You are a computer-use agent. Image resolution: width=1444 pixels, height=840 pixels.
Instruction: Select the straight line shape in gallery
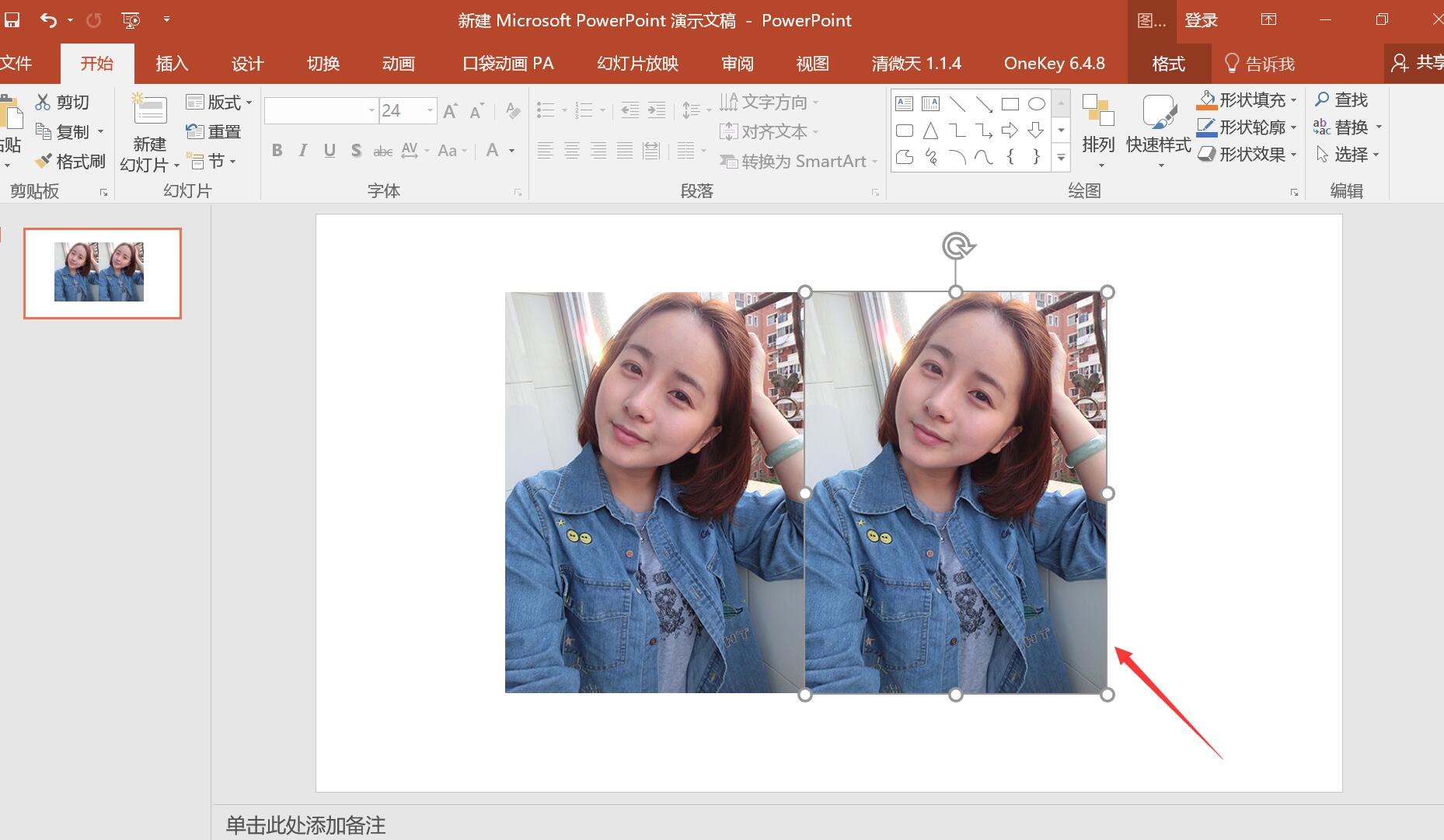click(957, 104)
